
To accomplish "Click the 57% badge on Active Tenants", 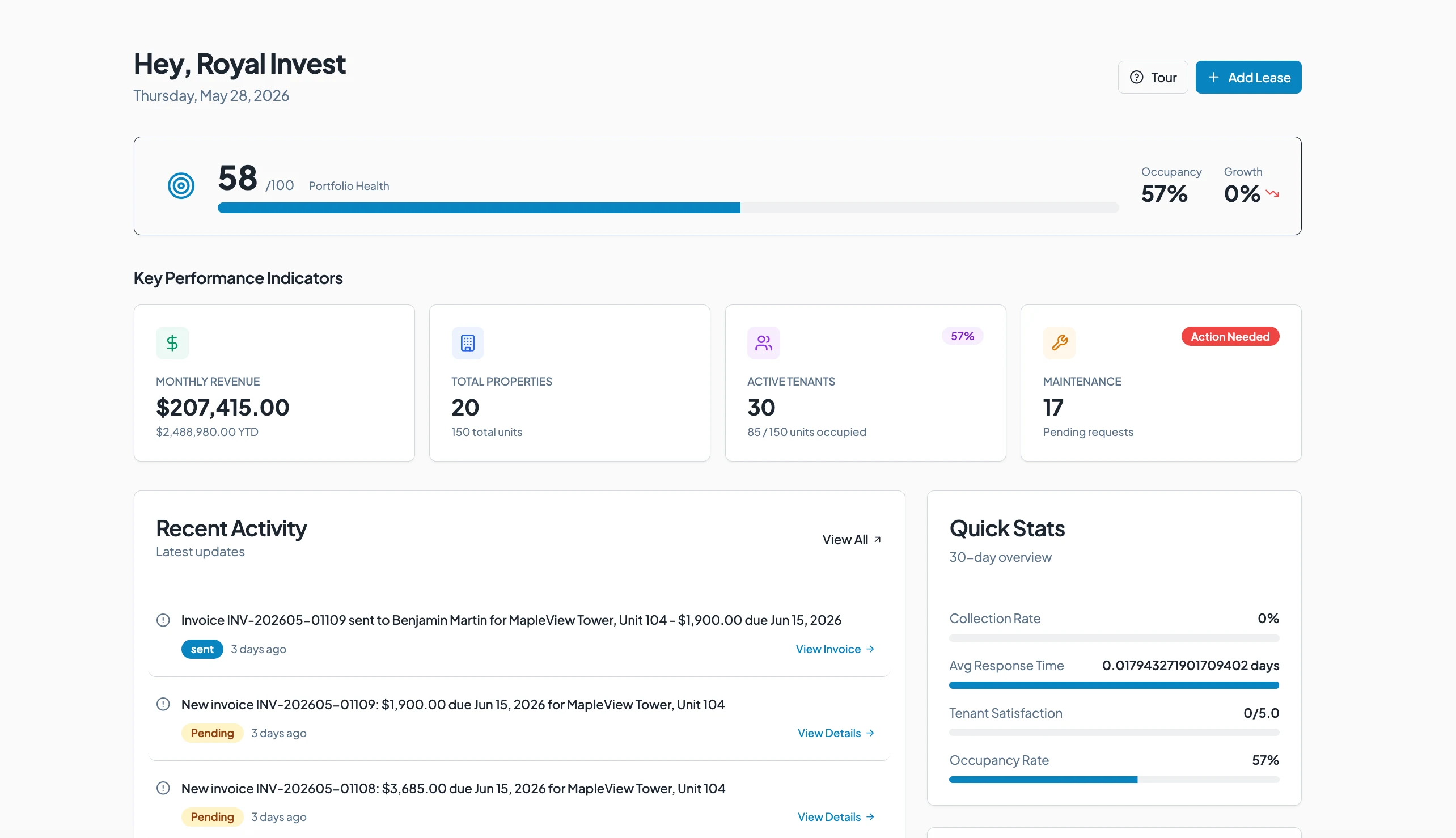I will (x=962, y=336).
